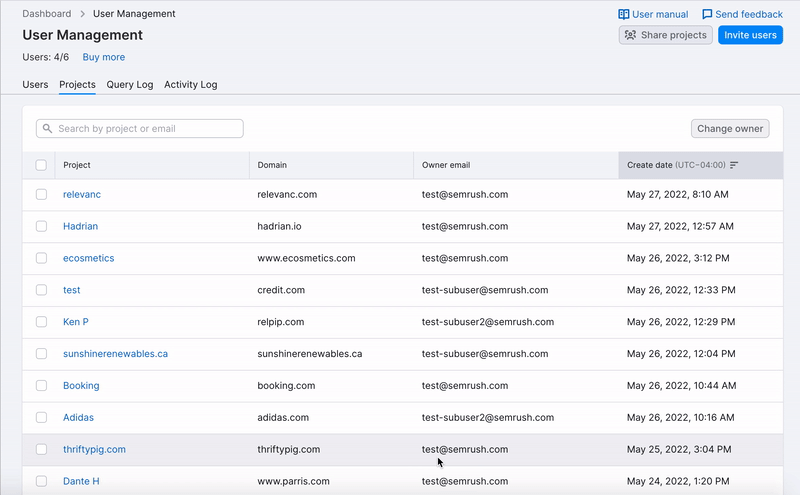Switch to the Users tab

coord(35,85)
